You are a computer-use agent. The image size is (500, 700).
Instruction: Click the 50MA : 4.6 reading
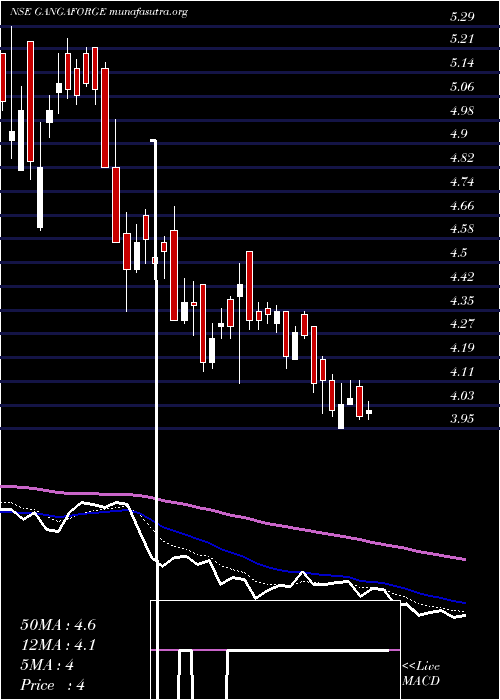click(58, 625)
